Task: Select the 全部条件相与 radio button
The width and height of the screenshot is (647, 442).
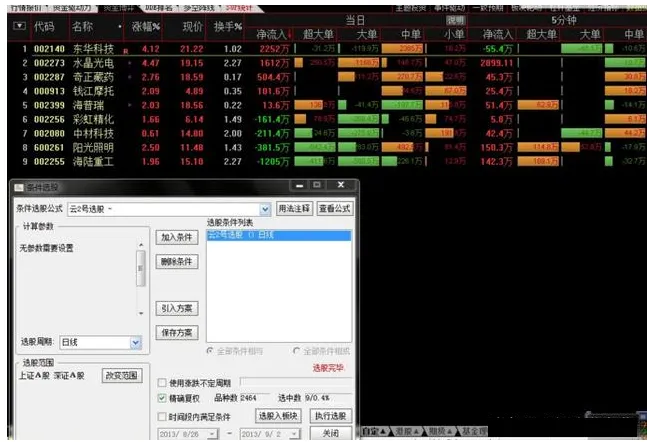Action: [210, 351]
